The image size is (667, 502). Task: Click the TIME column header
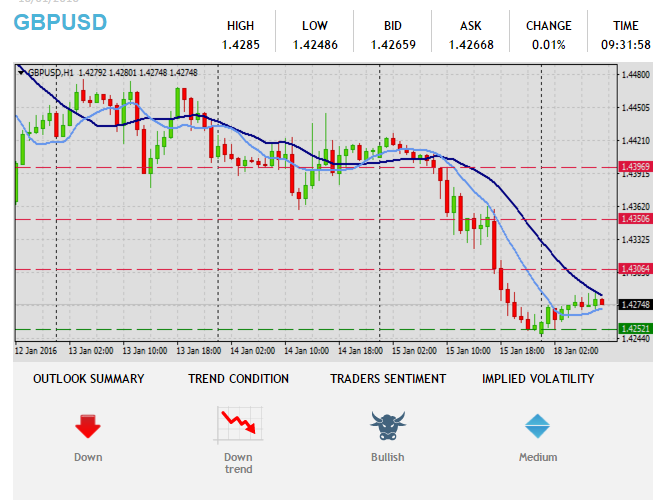coord(626,26)
